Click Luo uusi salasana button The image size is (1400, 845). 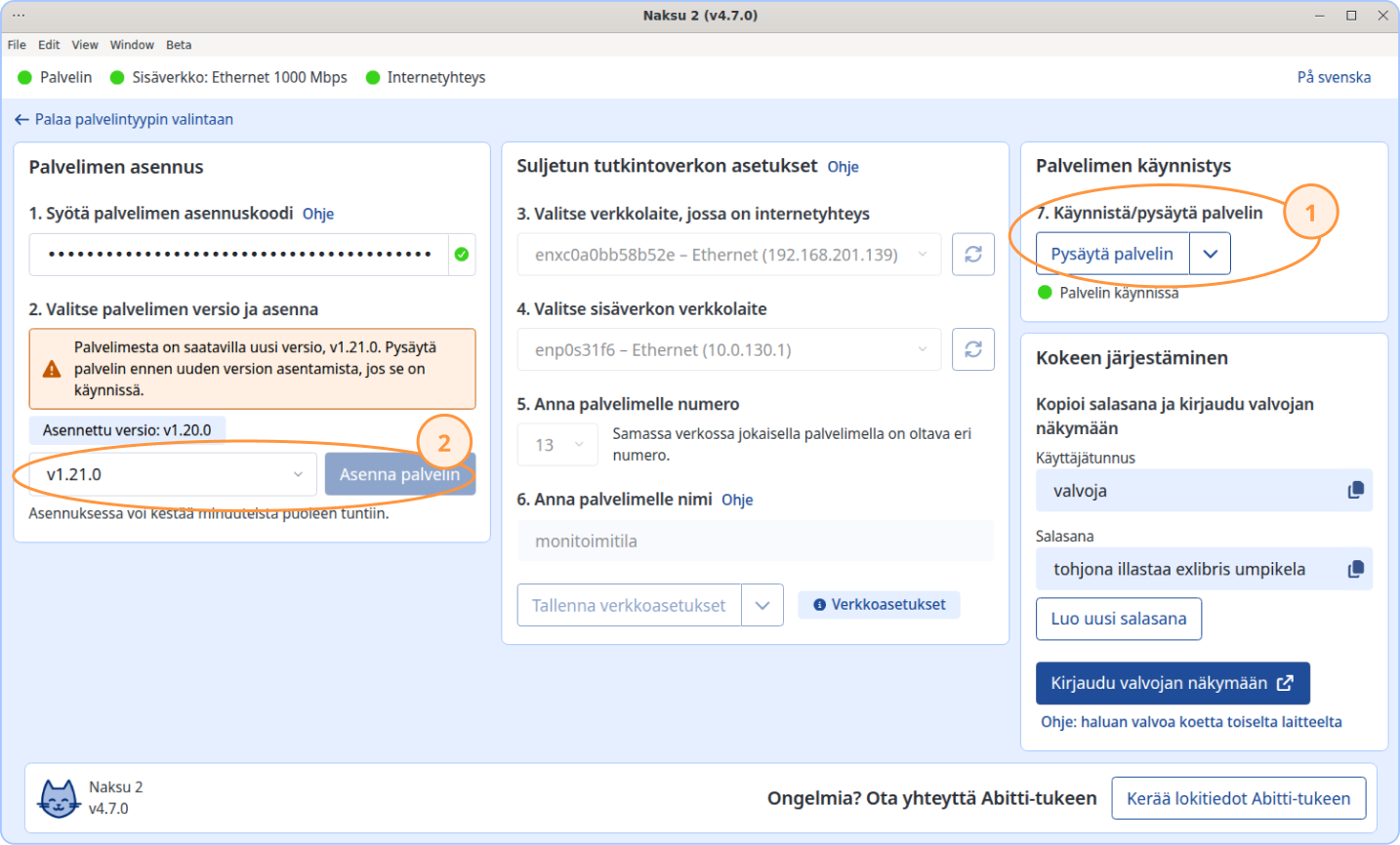pyautogui.click(x=1118, y=619)
